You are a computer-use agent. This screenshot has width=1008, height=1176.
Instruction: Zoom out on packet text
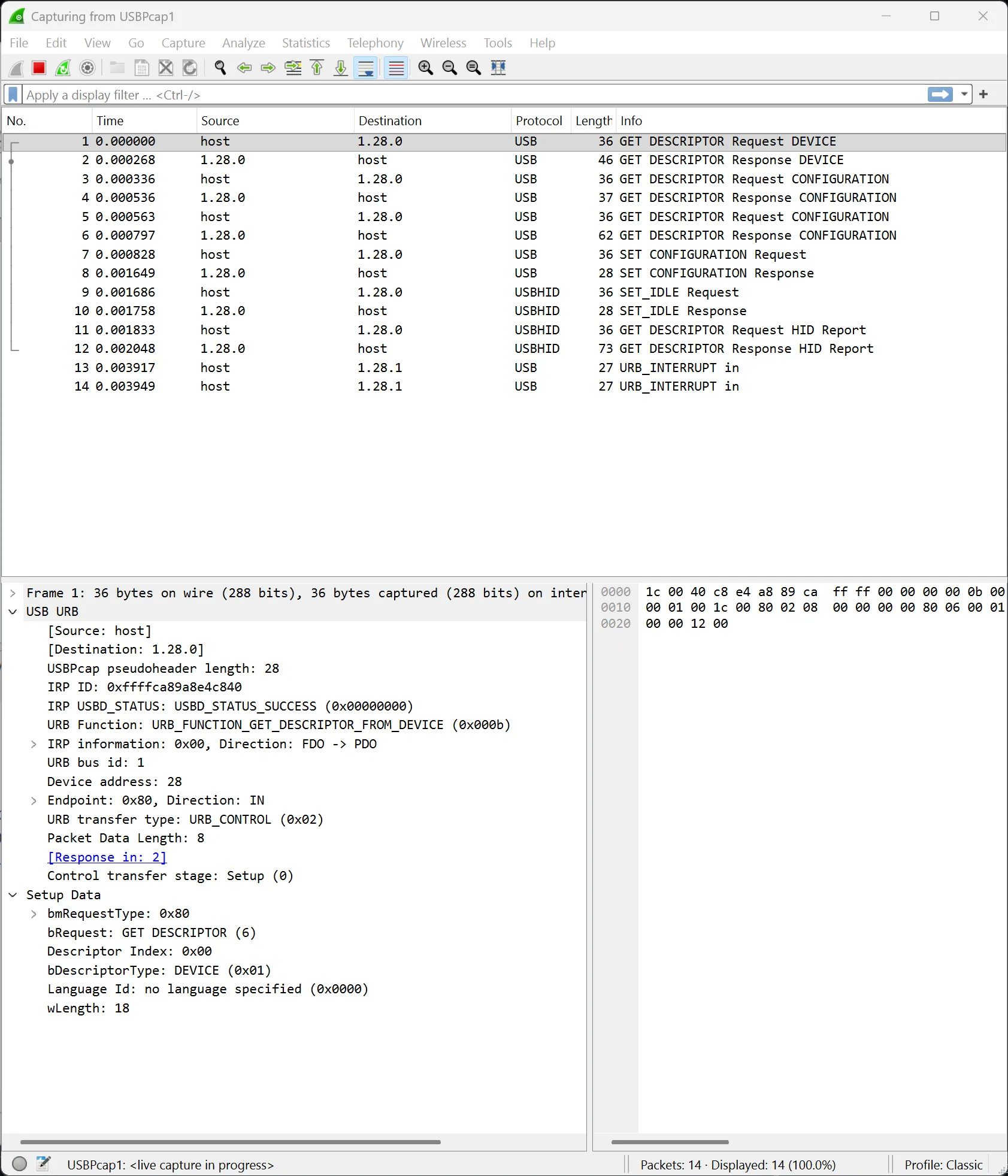coord(450,68)
